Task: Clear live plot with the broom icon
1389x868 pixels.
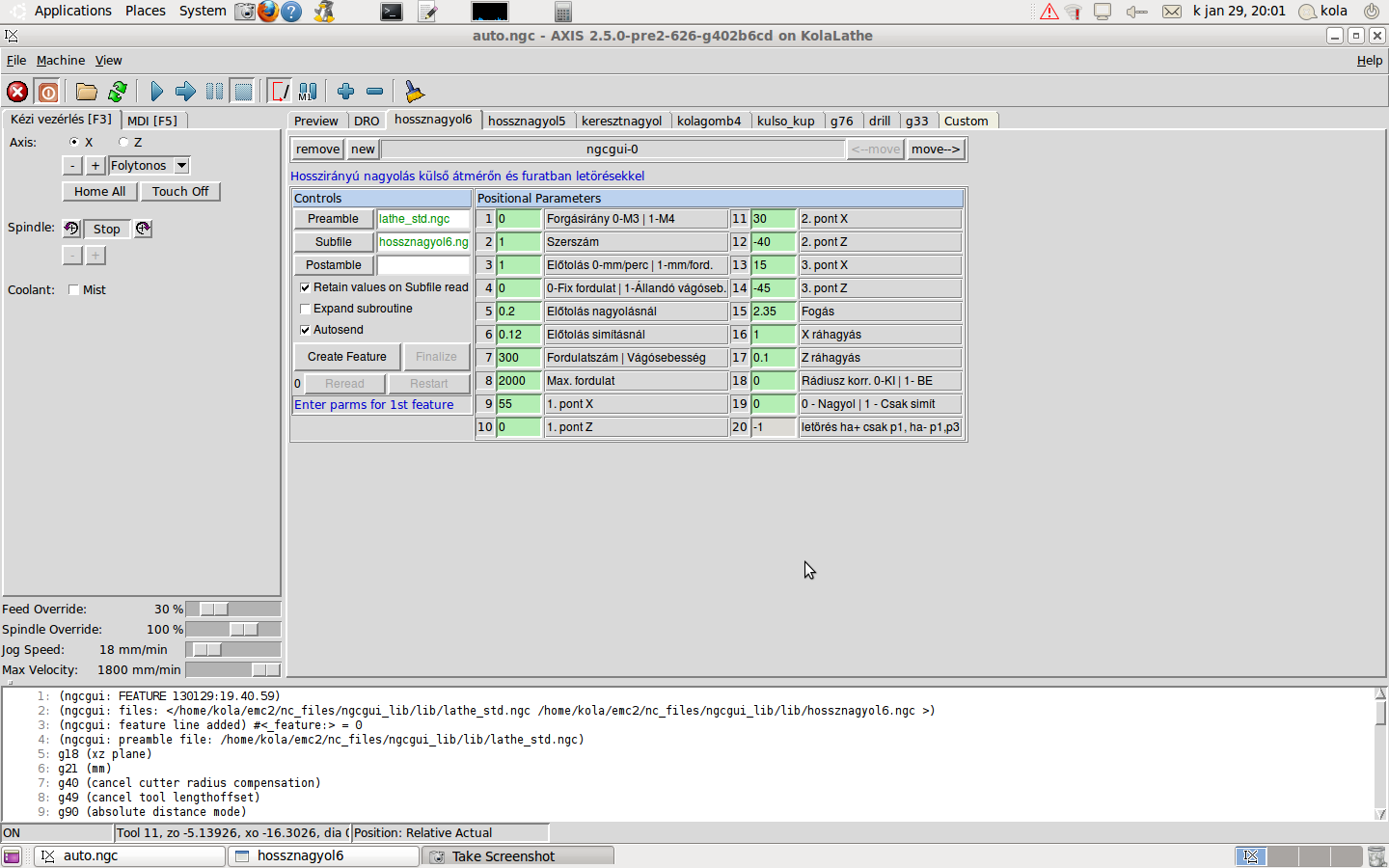Action: [x=414, y=92]
